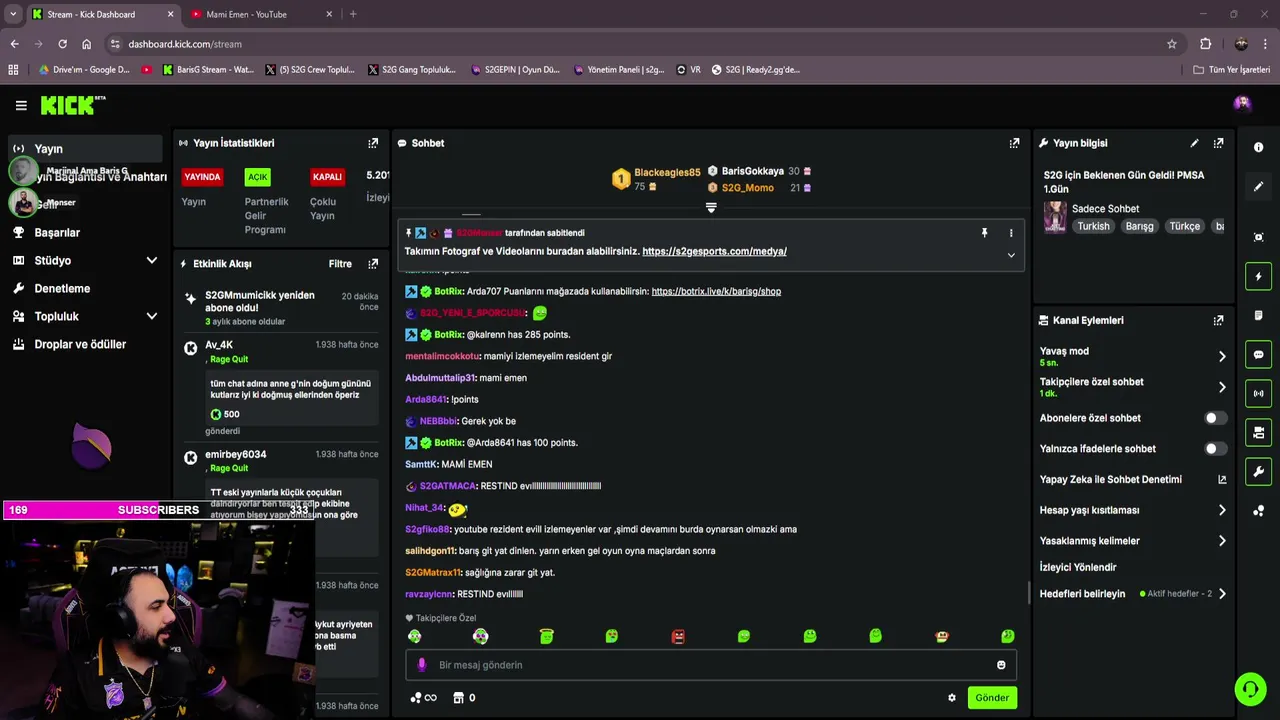Click the info icon in right sidebar
1280x720 pixels.
pyautogui.click(x=1259, y=147)
